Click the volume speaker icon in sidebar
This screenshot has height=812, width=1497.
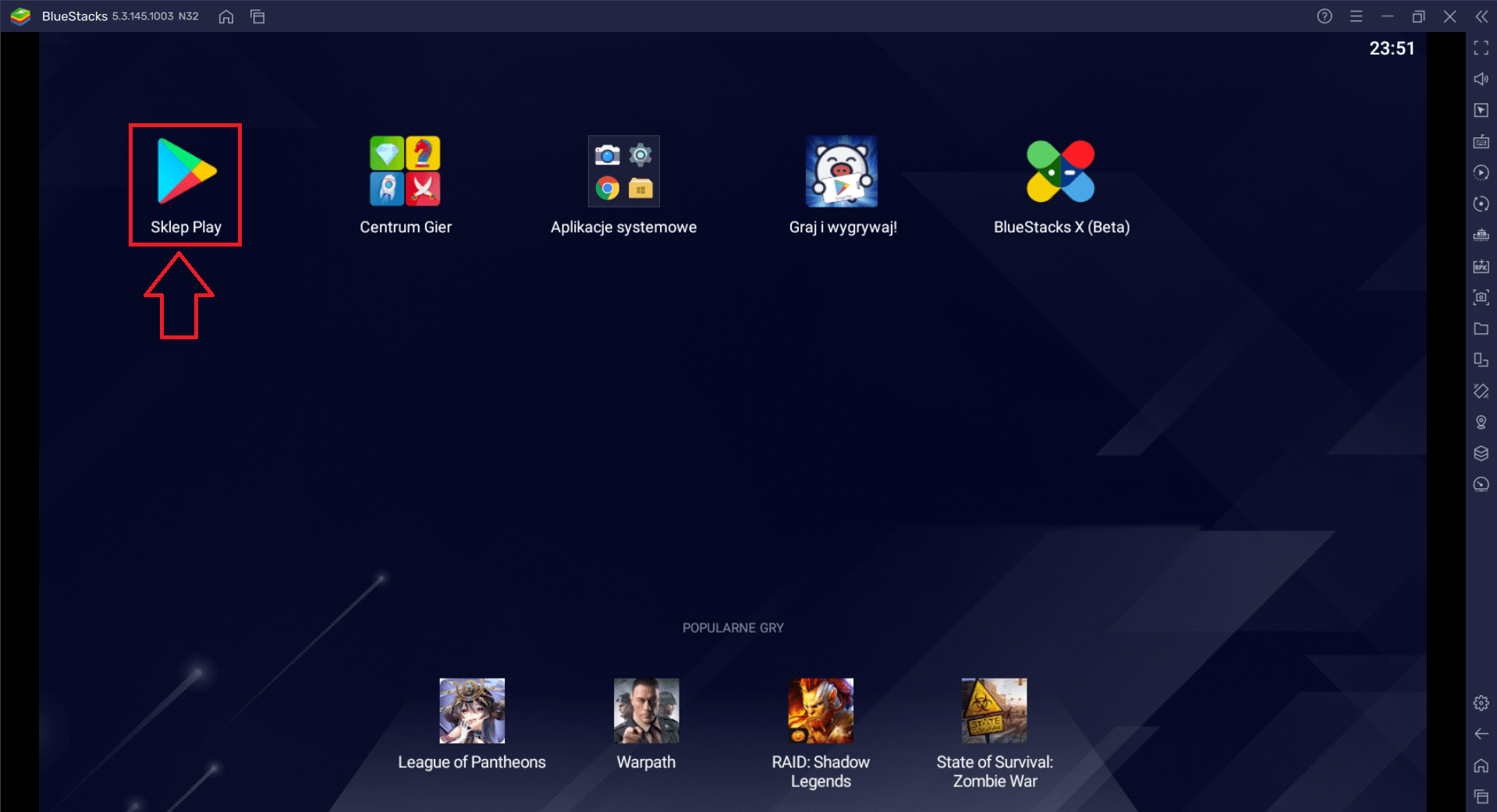coord(1481,79)
